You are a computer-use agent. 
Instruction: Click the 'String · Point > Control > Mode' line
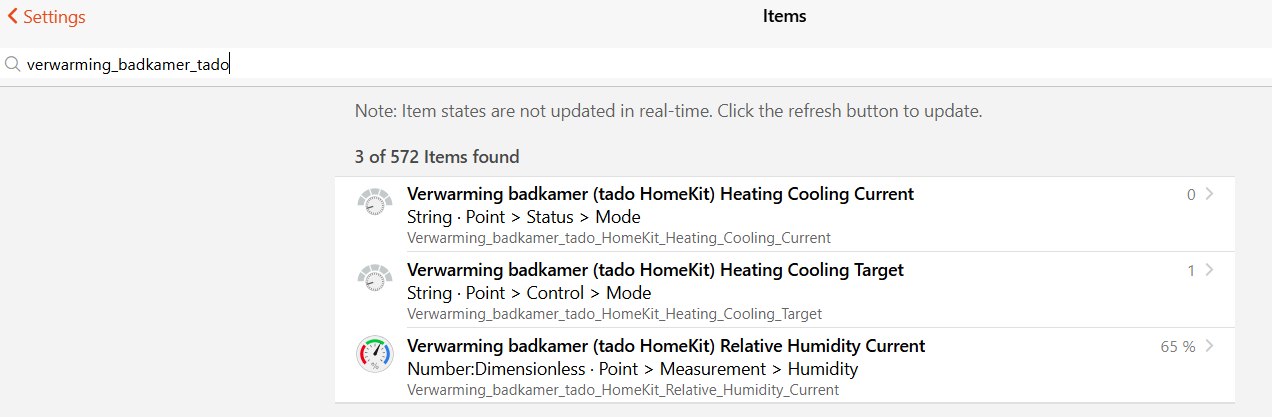[529, 293]
